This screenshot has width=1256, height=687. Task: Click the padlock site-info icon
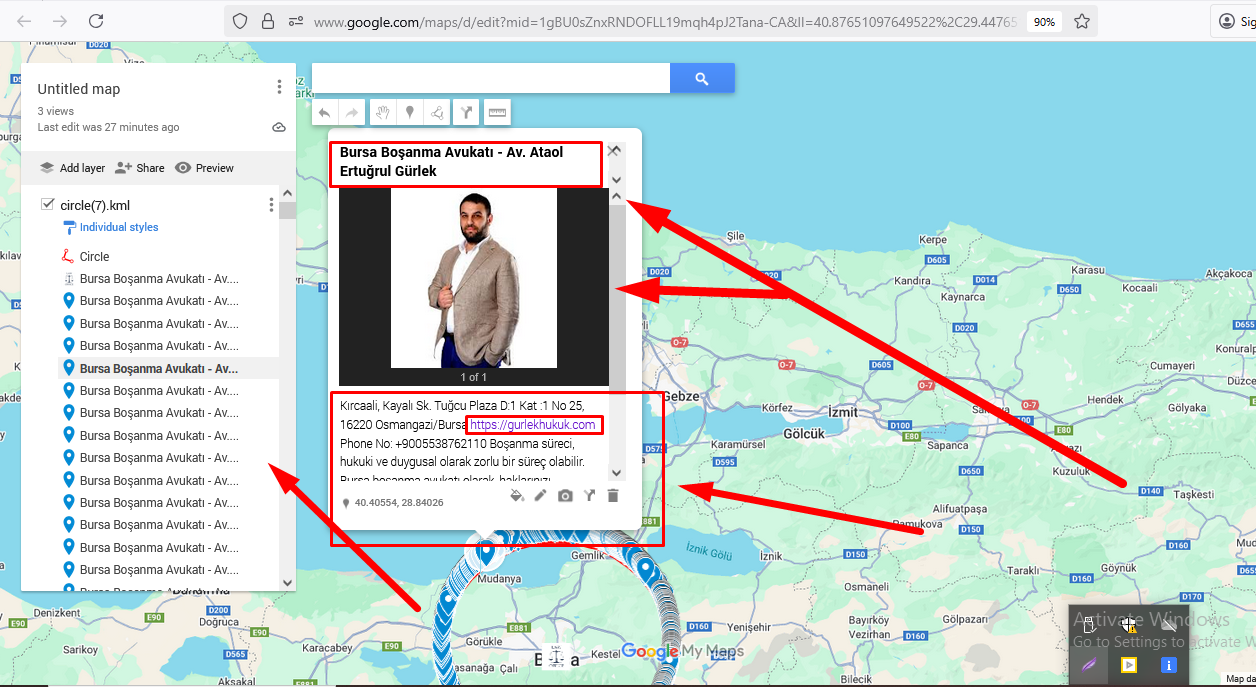coord(267,21)
